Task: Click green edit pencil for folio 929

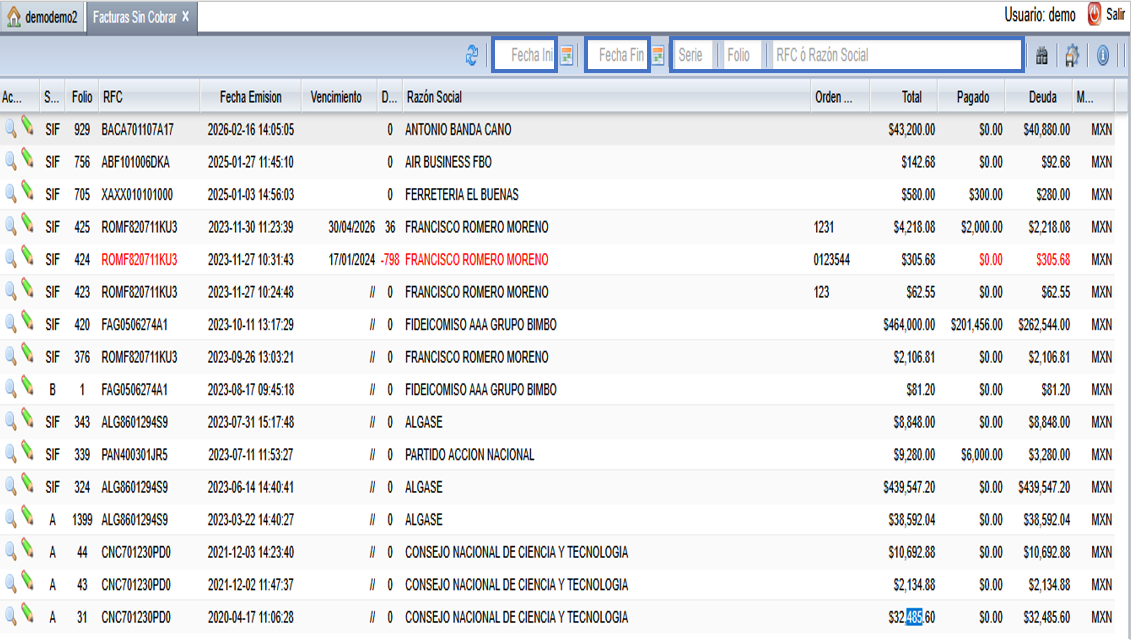Action: coord(27,126)
